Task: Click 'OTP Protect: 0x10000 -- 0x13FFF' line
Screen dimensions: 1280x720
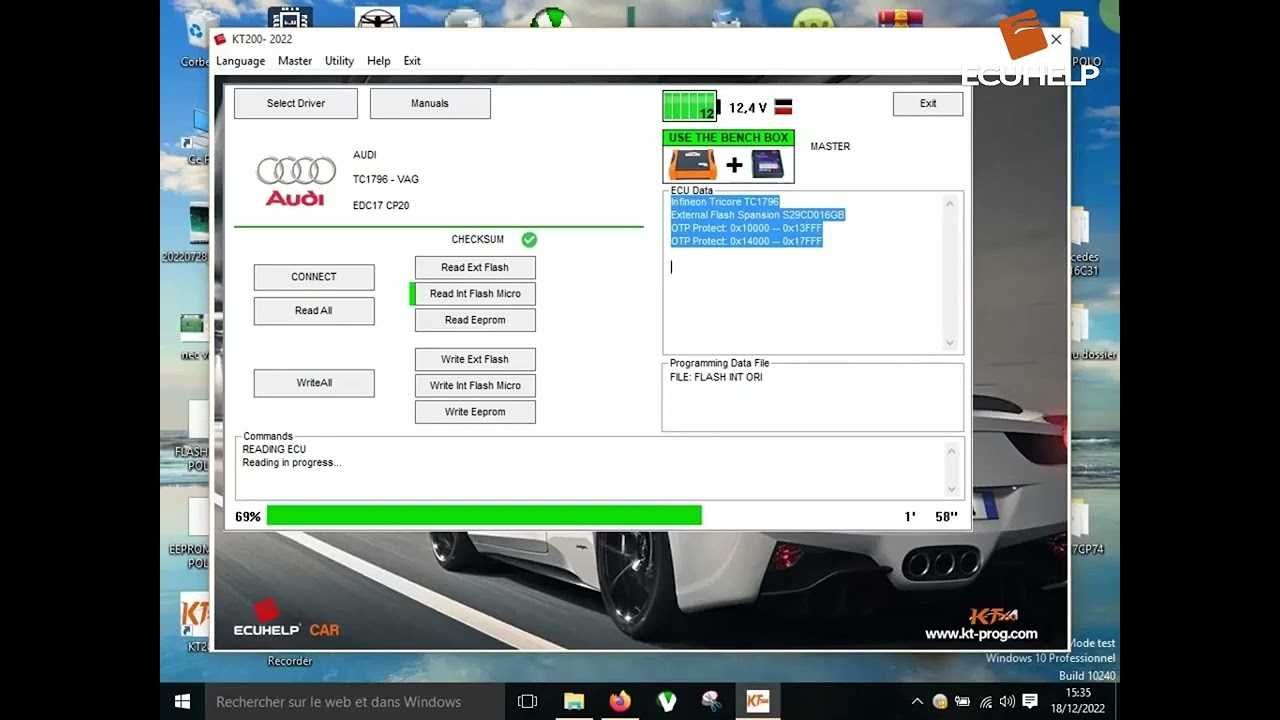Action: pos(746,228)
